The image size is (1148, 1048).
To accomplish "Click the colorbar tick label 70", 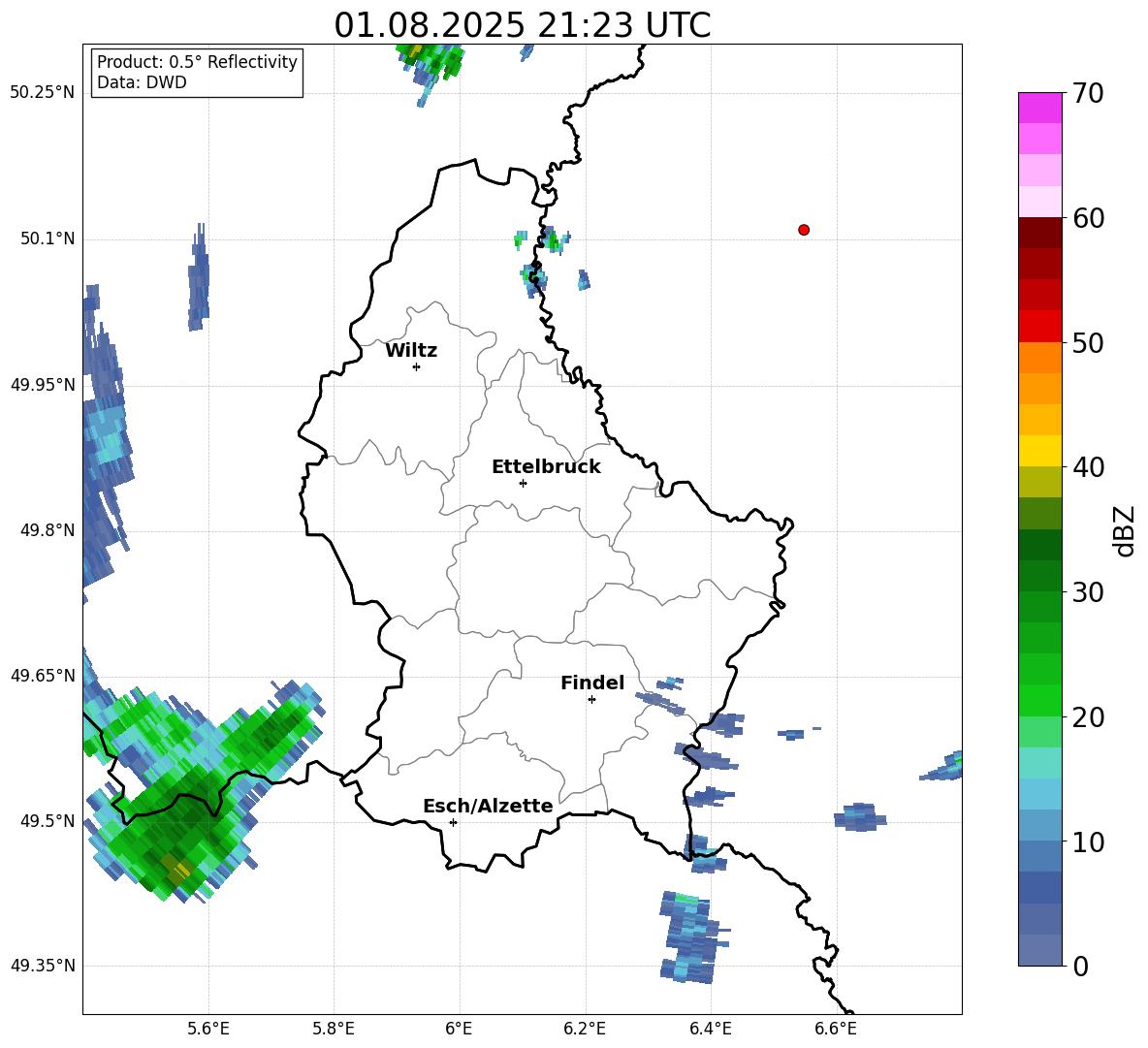I will [1087, 93].
